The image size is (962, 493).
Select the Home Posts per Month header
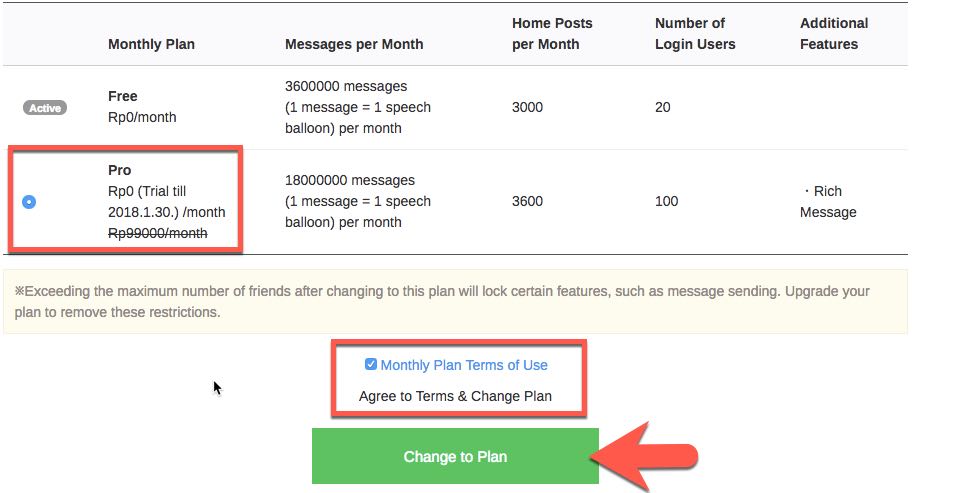tap(552, 33)
